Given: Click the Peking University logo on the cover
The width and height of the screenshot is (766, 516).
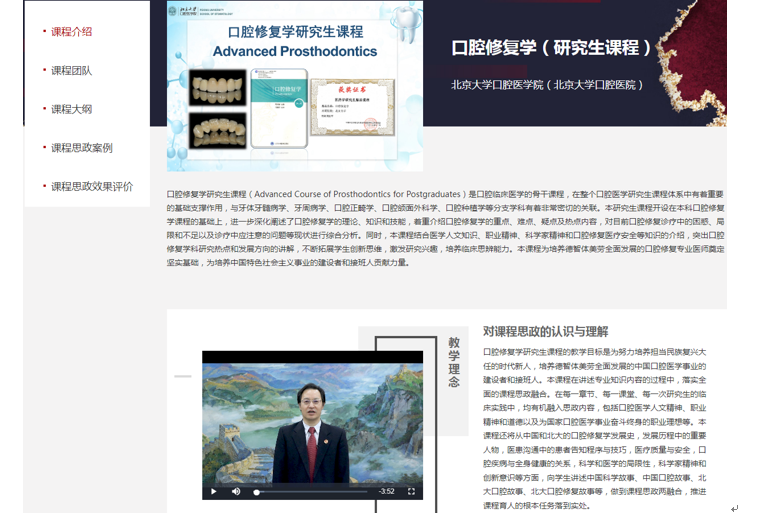Looking at the screenshot, I should click(x=202, y=11).
